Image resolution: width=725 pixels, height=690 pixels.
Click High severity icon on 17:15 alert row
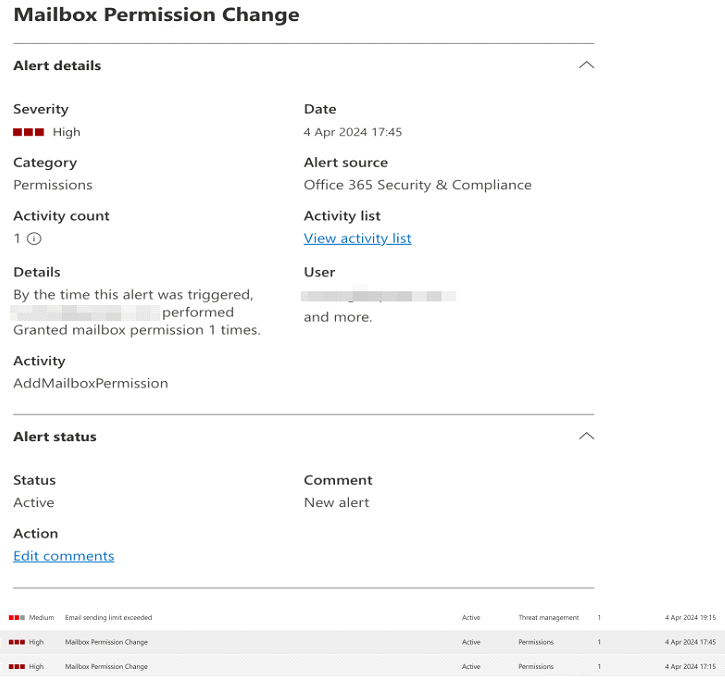click(x=16, y=666)
